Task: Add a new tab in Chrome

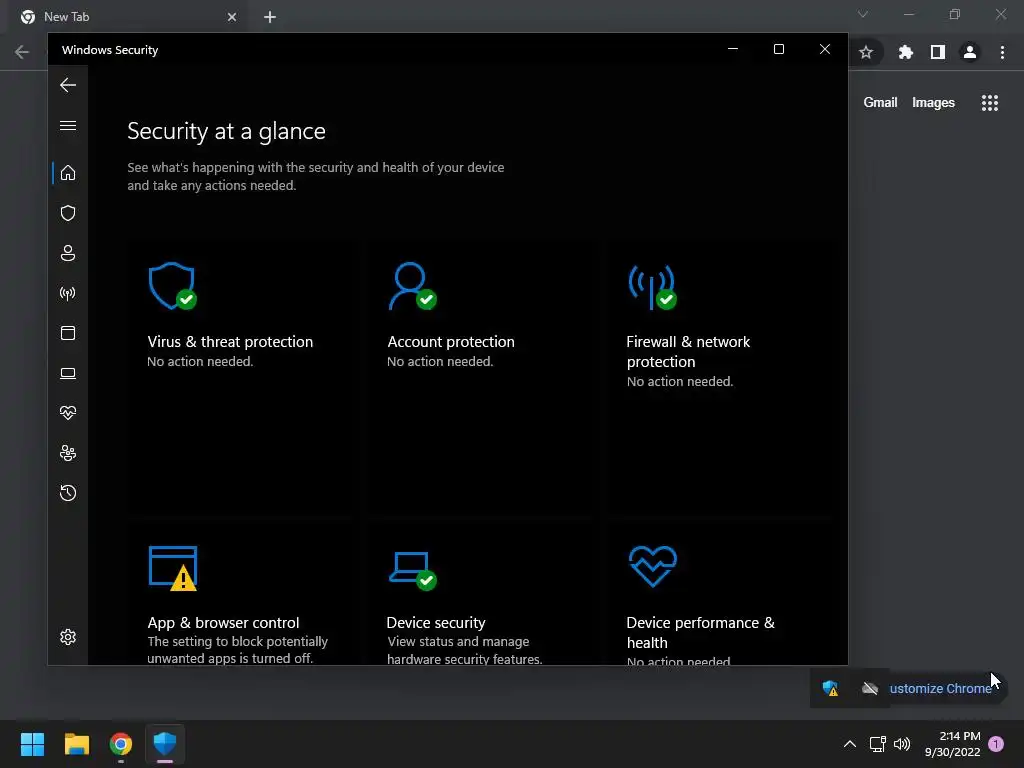Action: point(270,17)
